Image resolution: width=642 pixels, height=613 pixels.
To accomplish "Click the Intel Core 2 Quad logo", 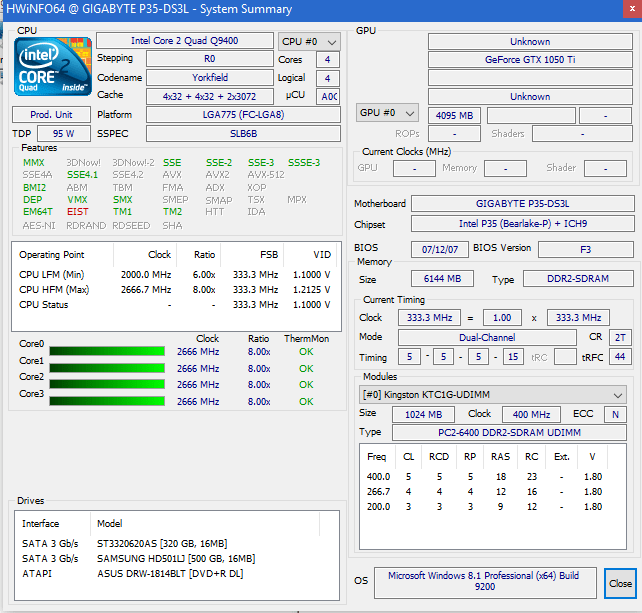I will (x=53, y=66).
